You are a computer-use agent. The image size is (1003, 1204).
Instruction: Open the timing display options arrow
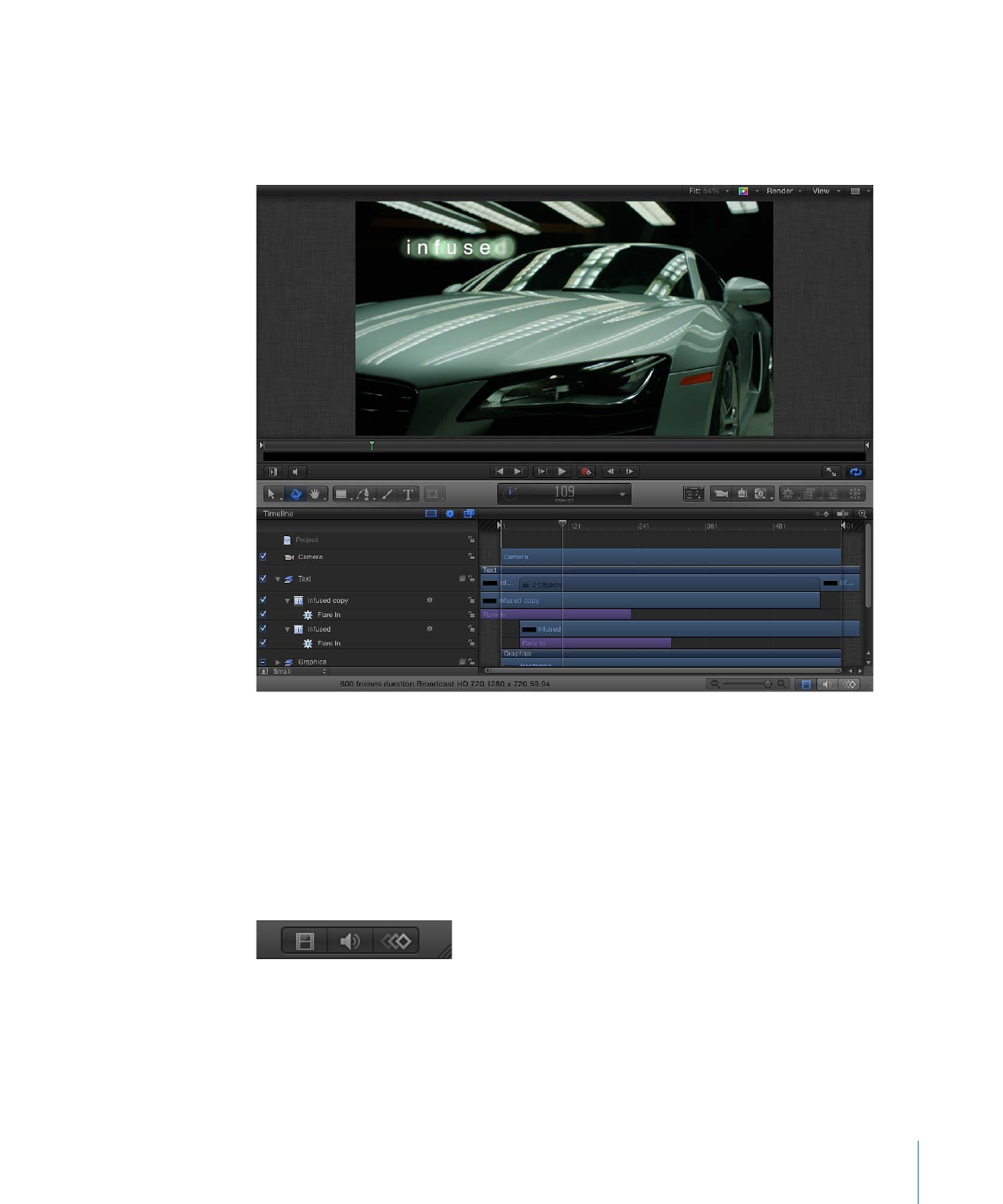pyautogui.click(x=623, y=494)
